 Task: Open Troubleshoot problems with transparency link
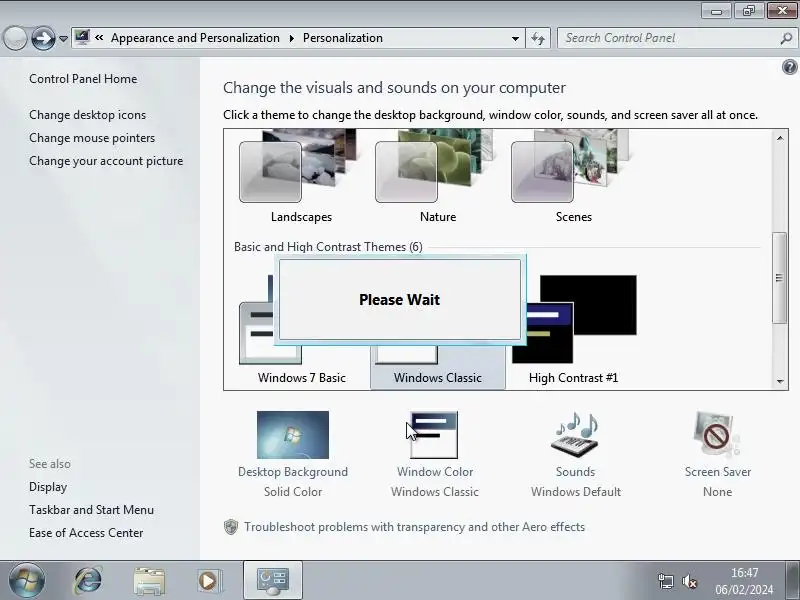coord(414,527)
